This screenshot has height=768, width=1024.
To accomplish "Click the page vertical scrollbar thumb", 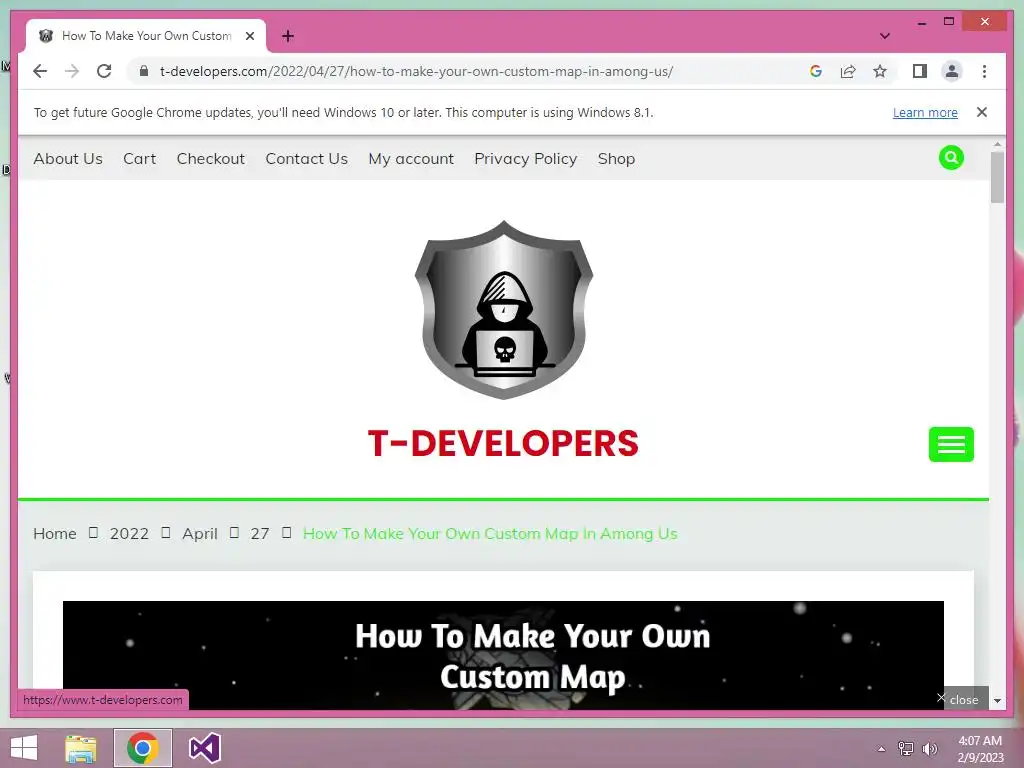I will tap(997, 177).
